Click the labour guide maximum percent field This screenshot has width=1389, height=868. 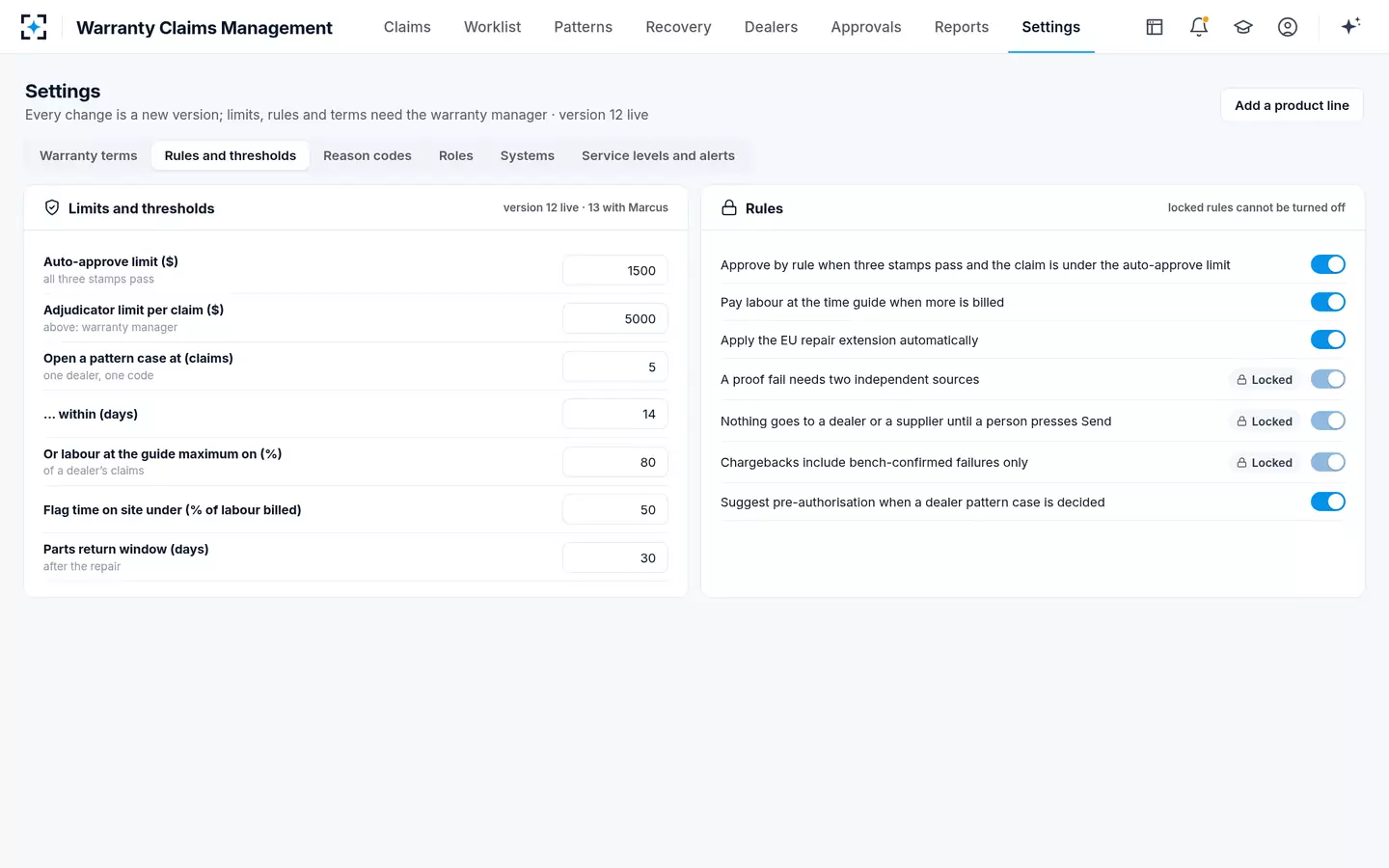coord(615,463)
